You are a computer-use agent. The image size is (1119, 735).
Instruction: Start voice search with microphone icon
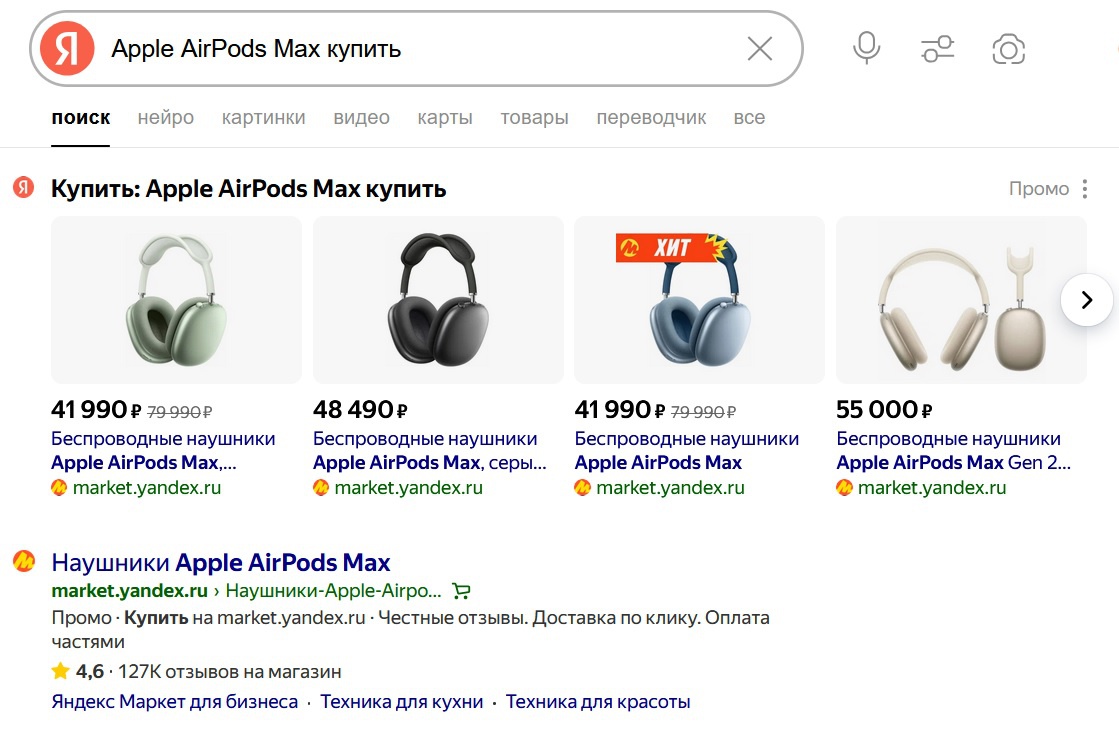(x=866, y=48)
